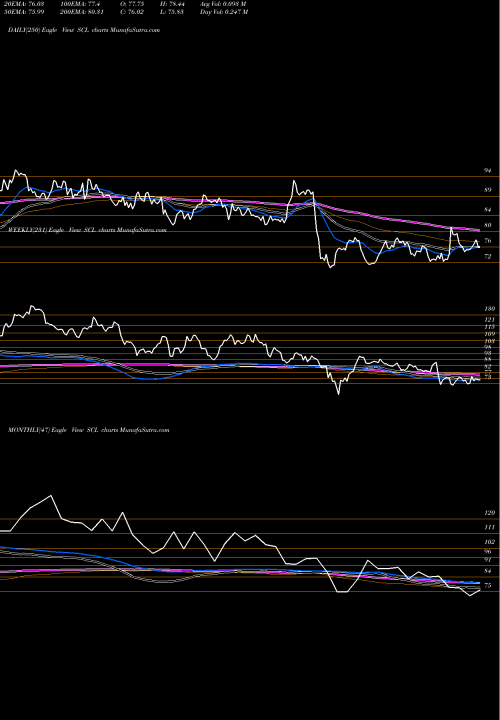Click the Day Vol value text
This screenshot has height=720, width=500.
224,12
